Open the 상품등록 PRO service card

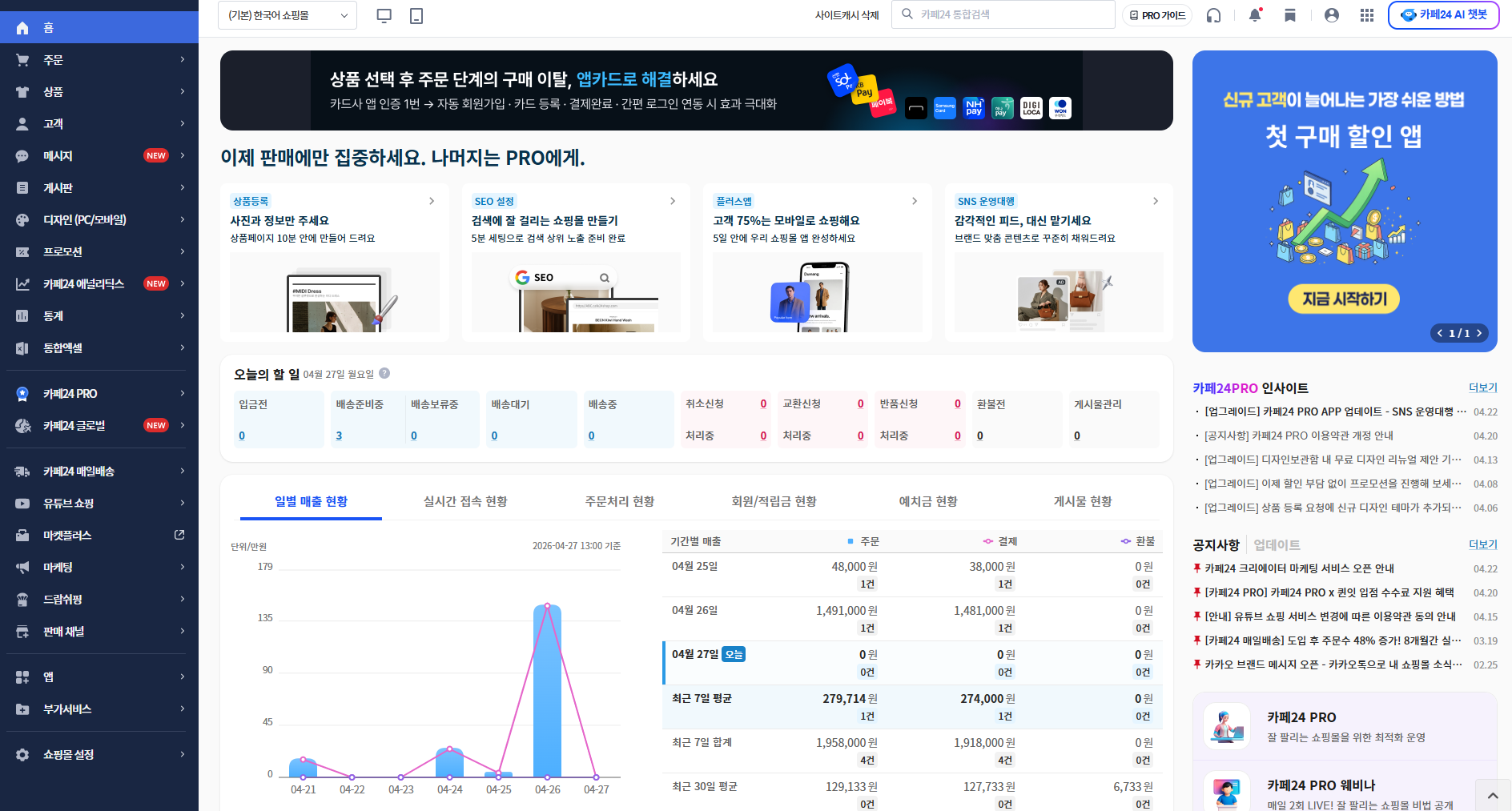coord(335,263)
